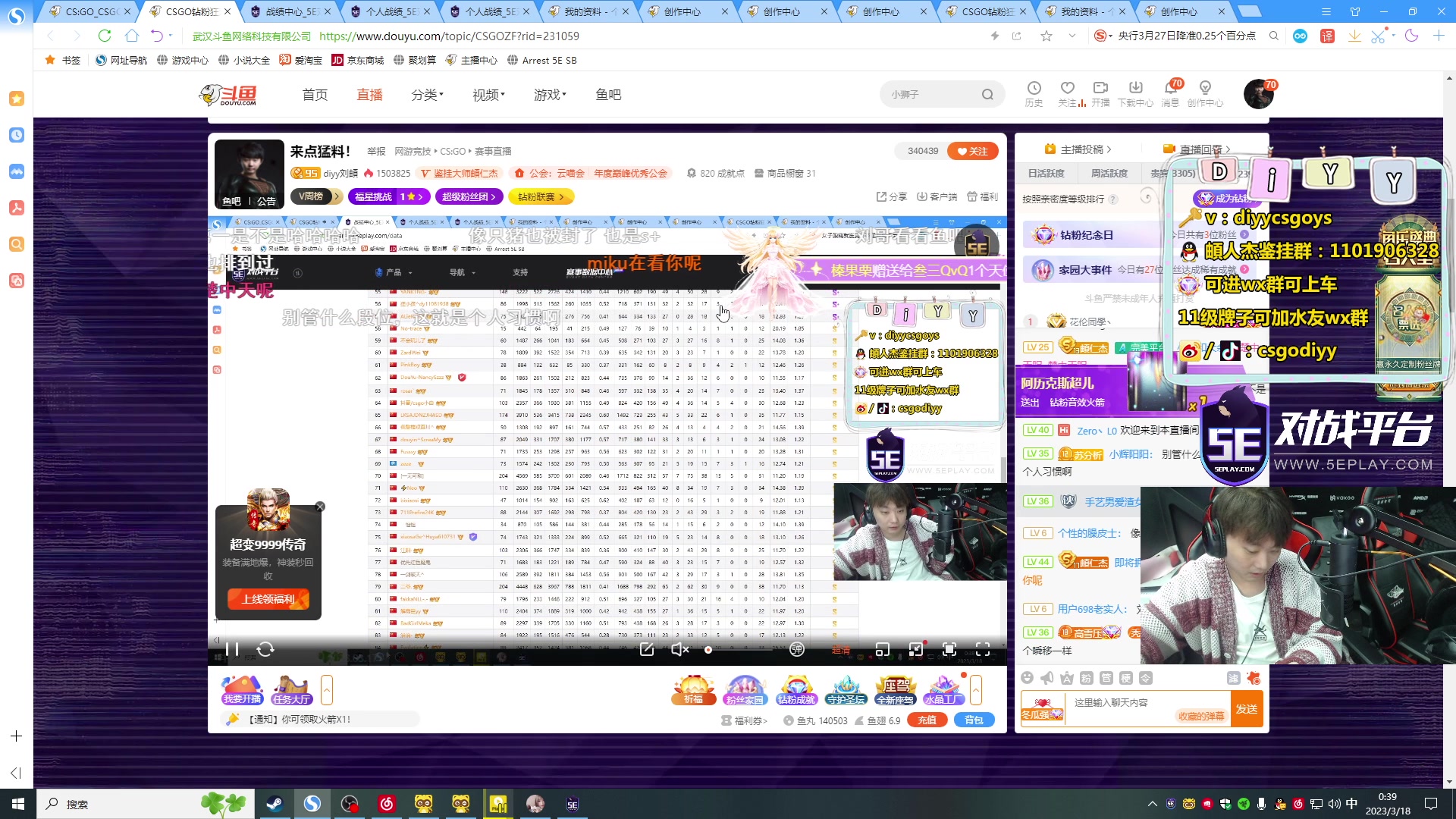Screen dimensions: 1456x819
Task: Expand the 视频 dropdown menu
Action: [x=488, y=95]
